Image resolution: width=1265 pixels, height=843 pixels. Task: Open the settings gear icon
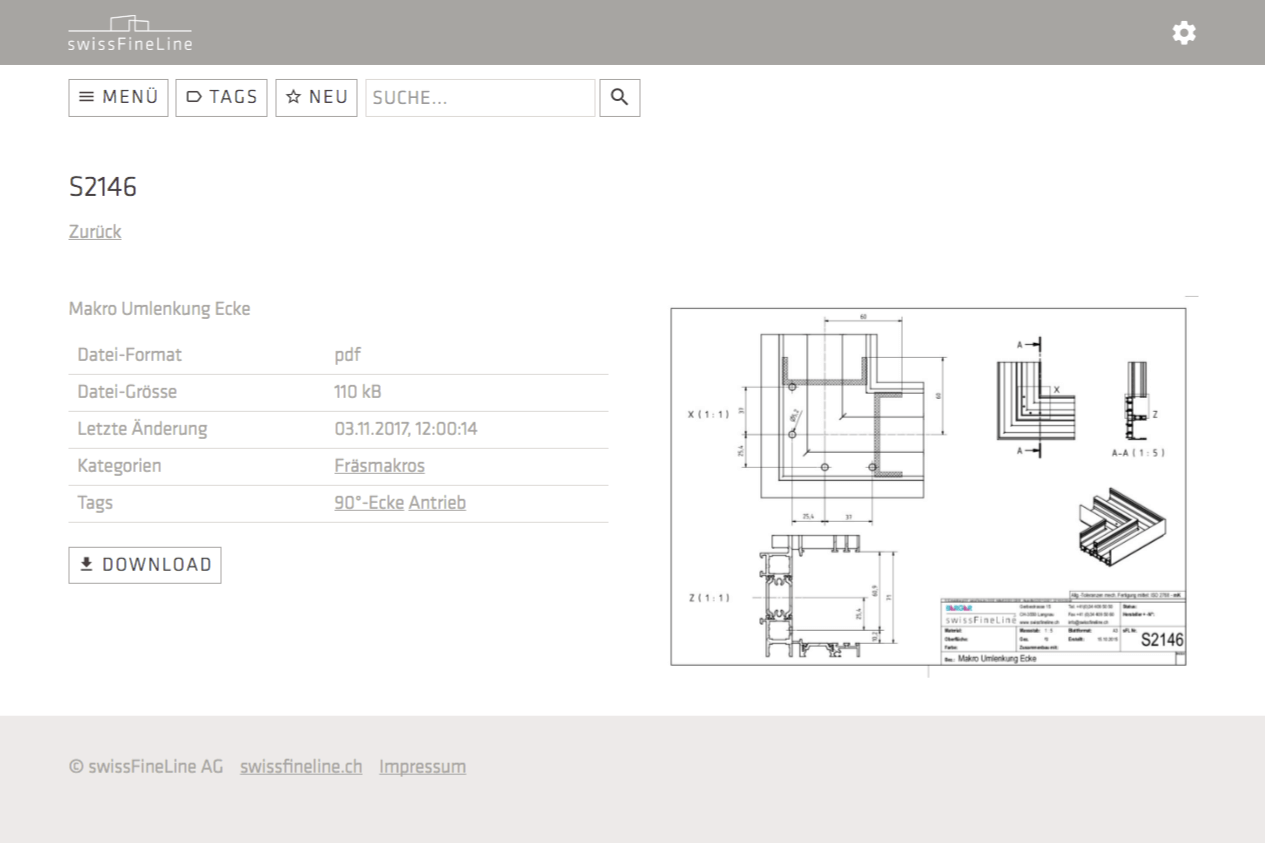(x=1183, y=33)
